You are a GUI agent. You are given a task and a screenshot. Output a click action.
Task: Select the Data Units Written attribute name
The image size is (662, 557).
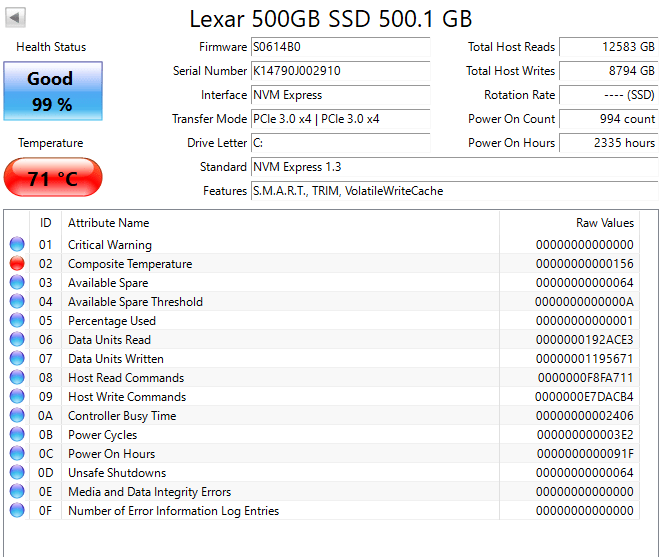click(116, 359)
